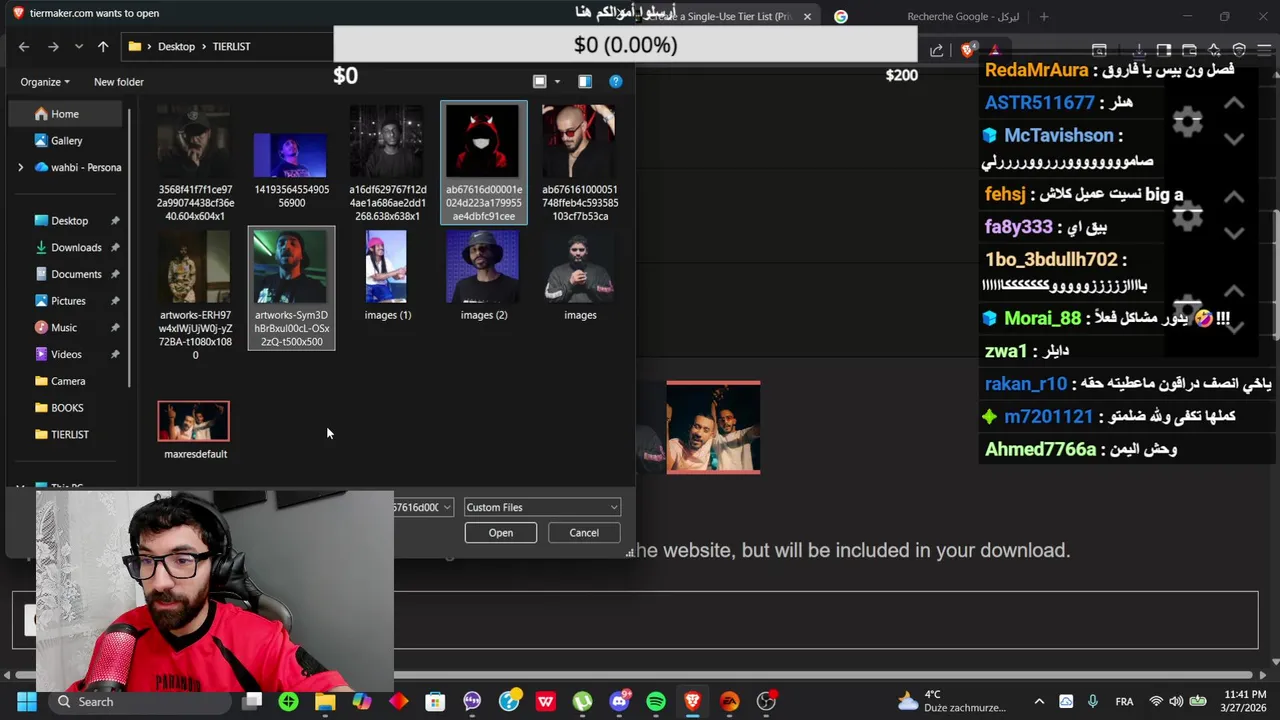Image resolution: width=1280 pixels, height=720 pixels.
Task: Close the Single-Use Tier List tab
Action: coord(807,17)
